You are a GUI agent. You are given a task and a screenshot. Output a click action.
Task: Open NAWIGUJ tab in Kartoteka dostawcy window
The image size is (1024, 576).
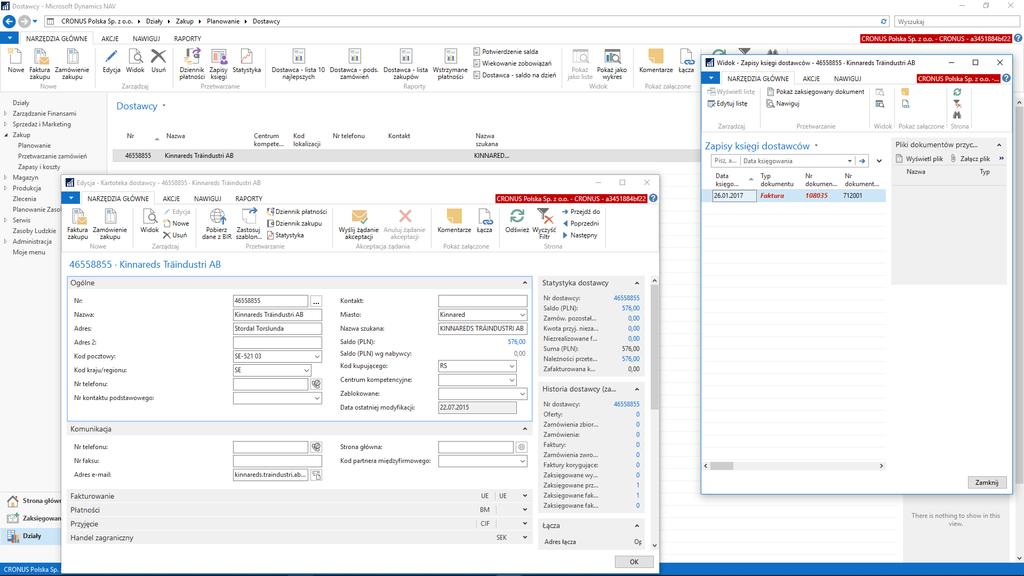208,199
